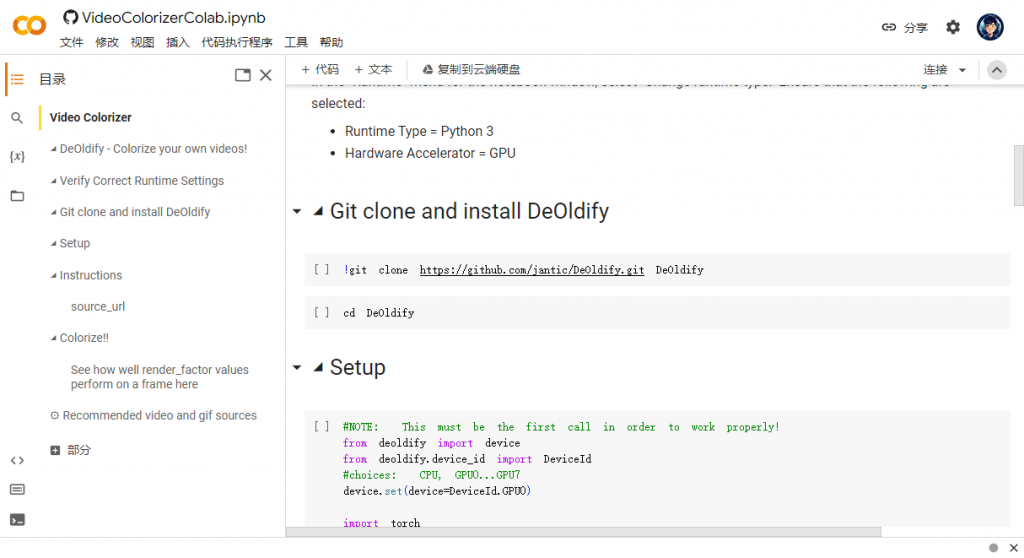Click the GitHub icon beside the notebook title

[x=71, y=18]
